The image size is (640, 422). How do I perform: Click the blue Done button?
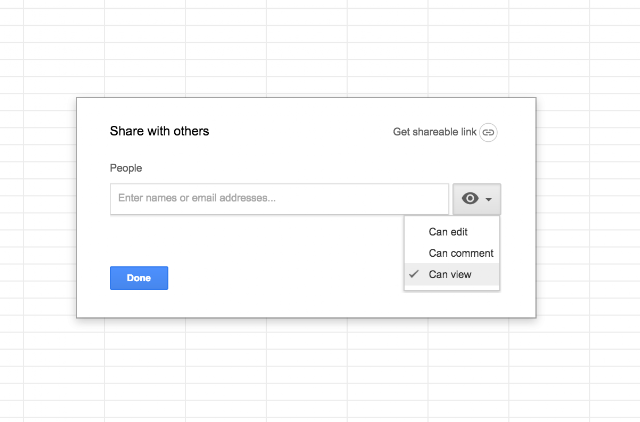point(139,278)
